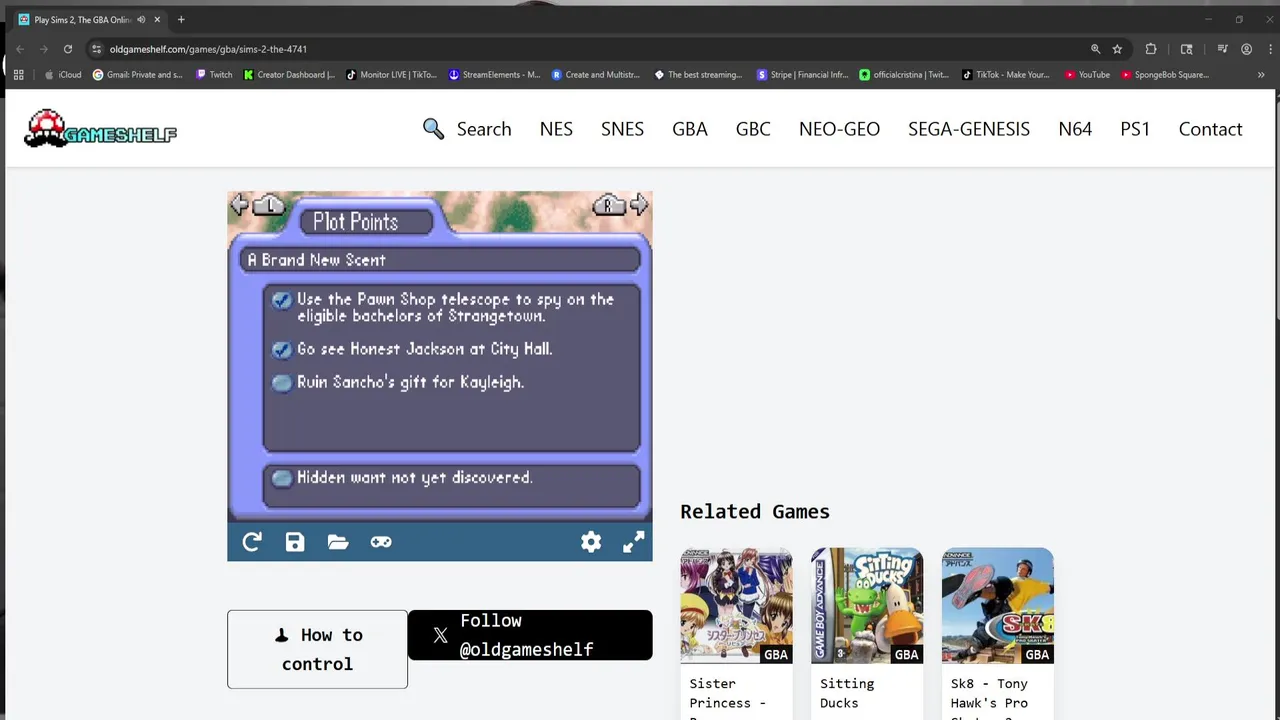View site information icon left of the URL

click(x=97, y=49)
